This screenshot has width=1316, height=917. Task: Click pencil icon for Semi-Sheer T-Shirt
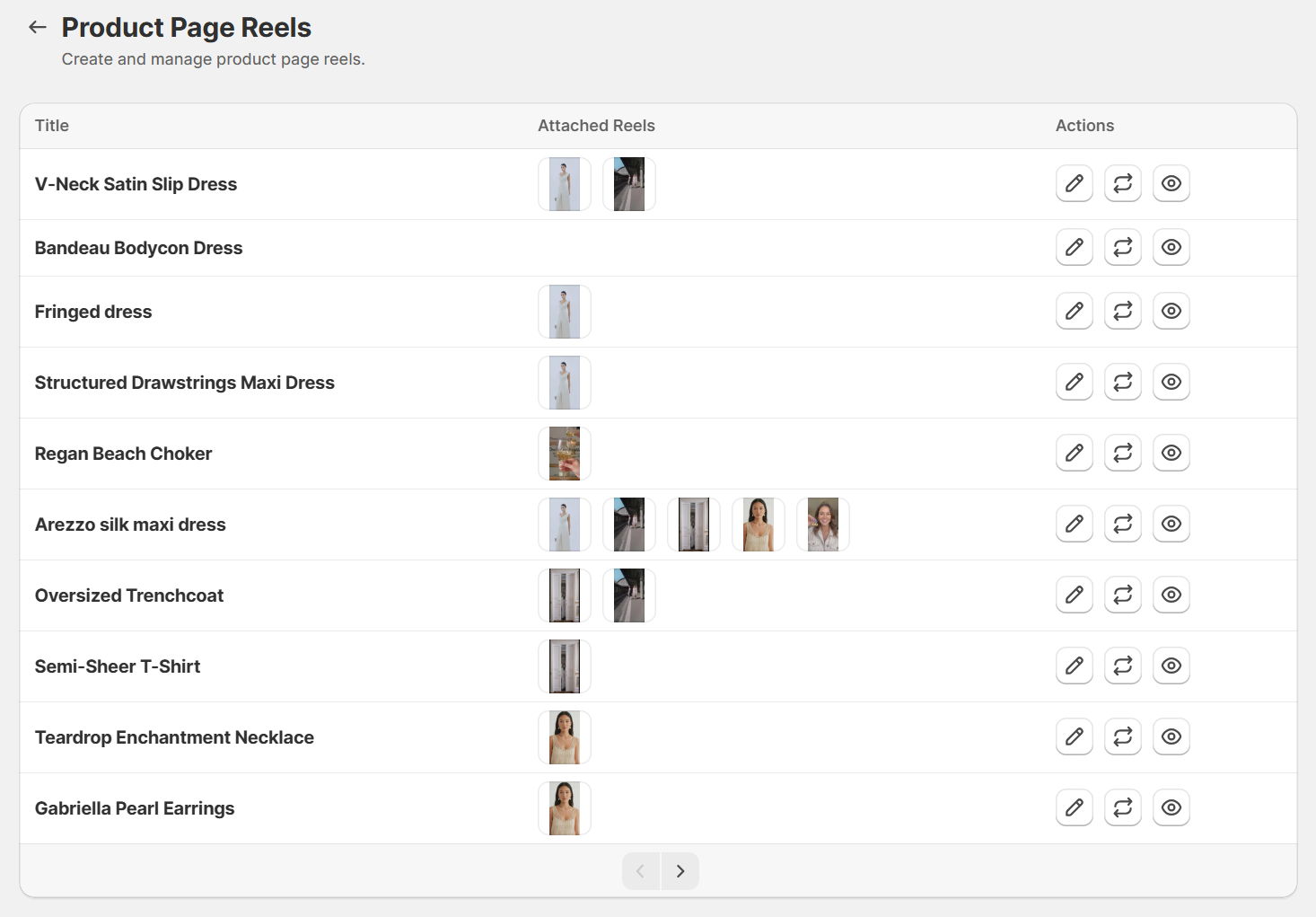click(1074, 666)
